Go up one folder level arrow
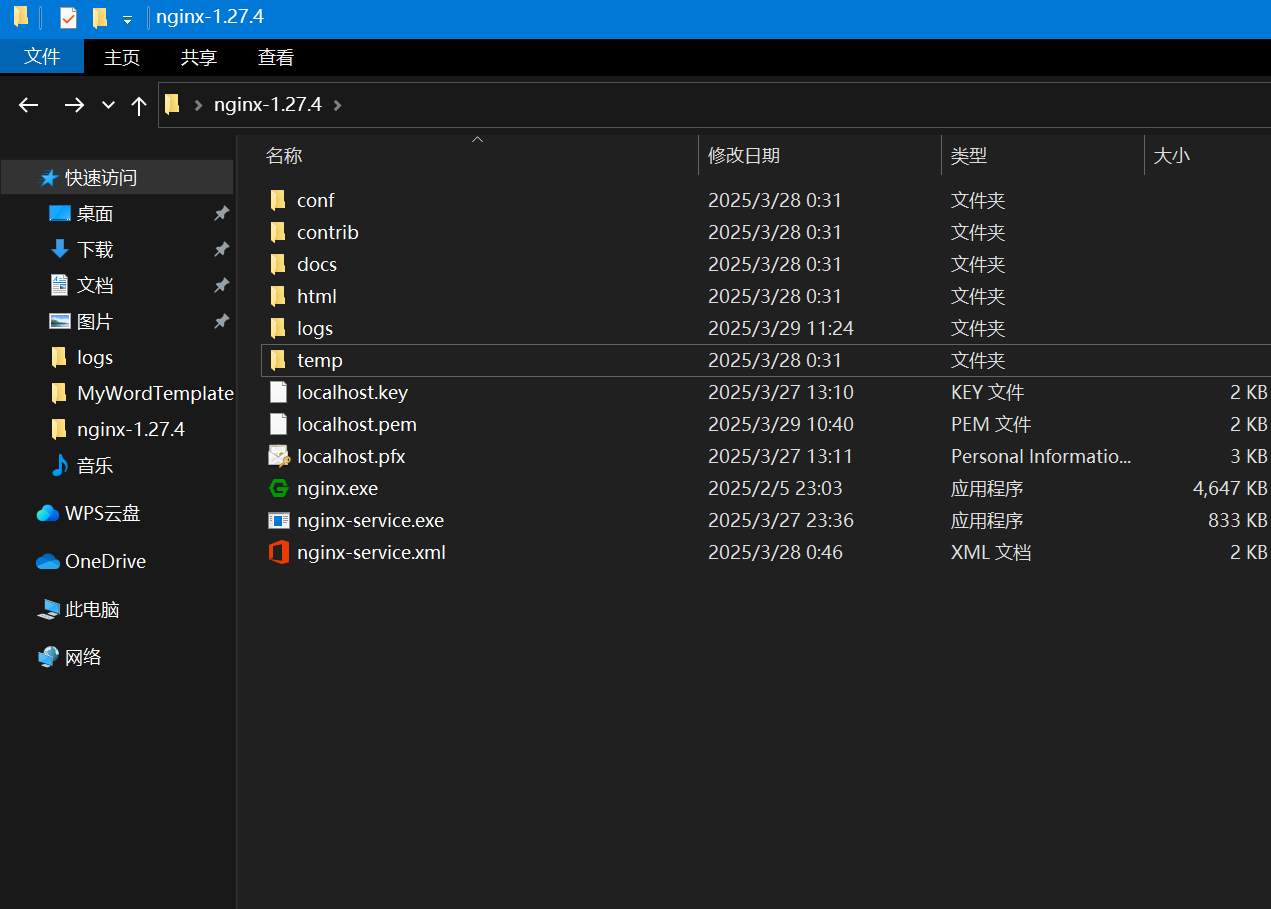Screen dimensions: 1271x909 tap(139, 105)
